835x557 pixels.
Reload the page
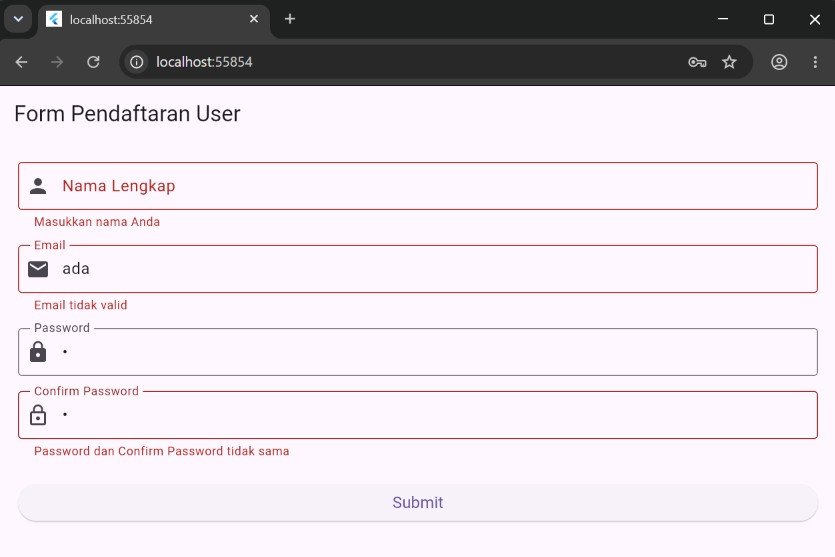point(93,62)
